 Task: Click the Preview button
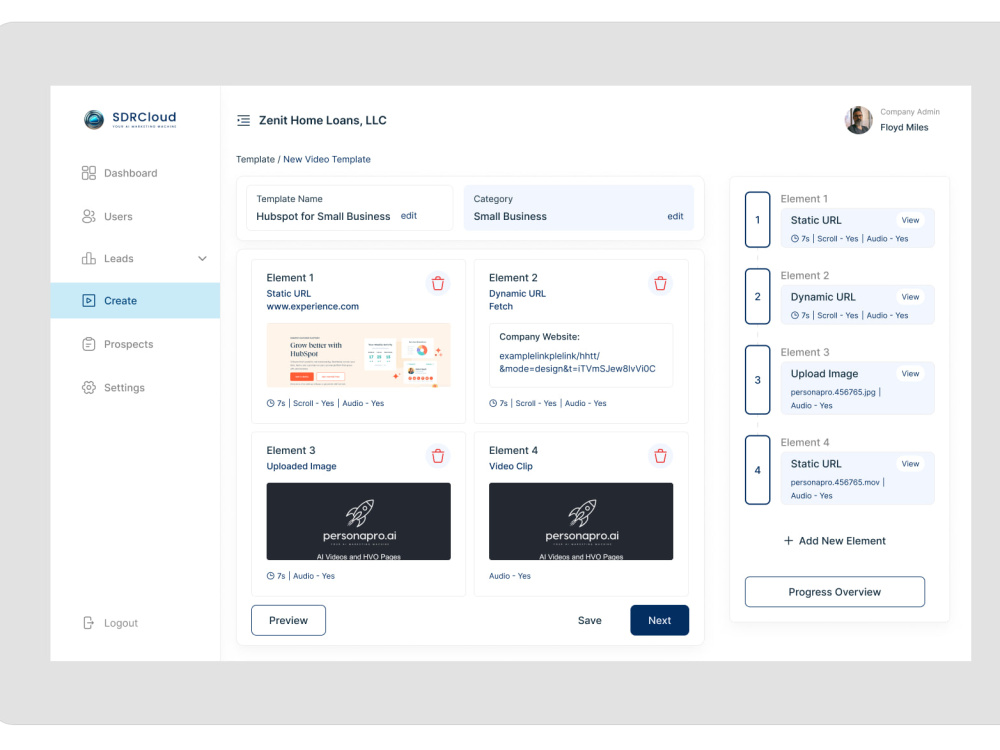click(288, 621)
